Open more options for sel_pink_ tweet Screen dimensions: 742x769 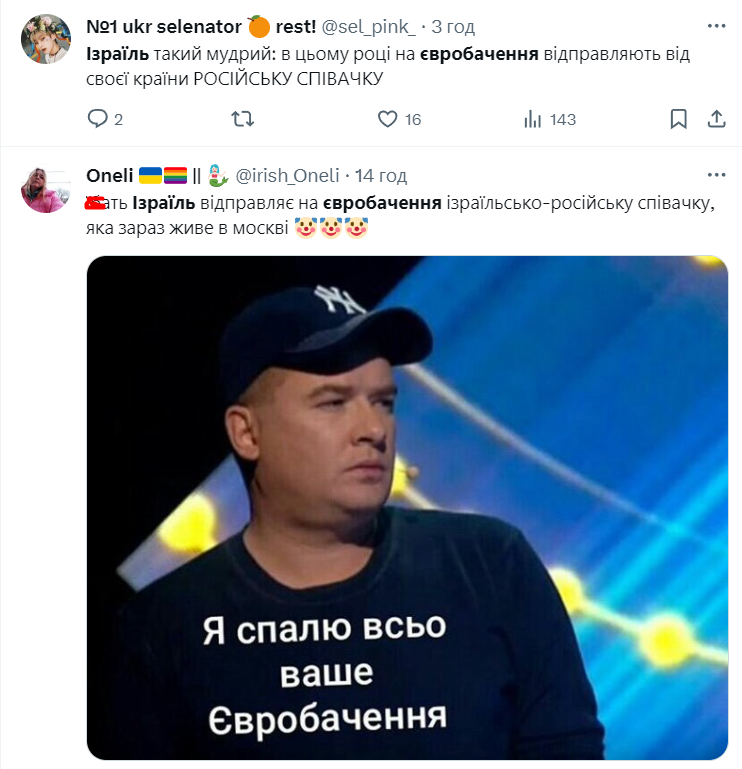tap(716, 26)
